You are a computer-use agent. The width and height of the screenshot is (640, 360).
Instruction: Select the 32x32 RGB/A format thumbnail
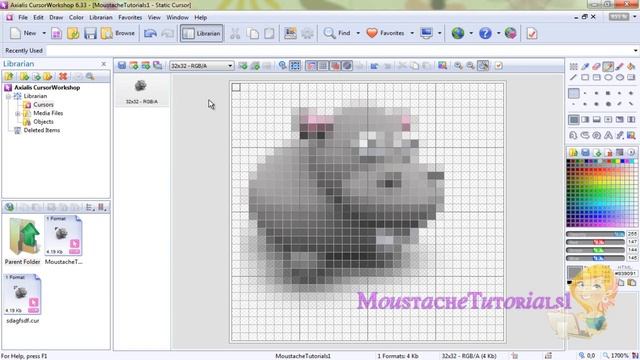pos(141,91)
